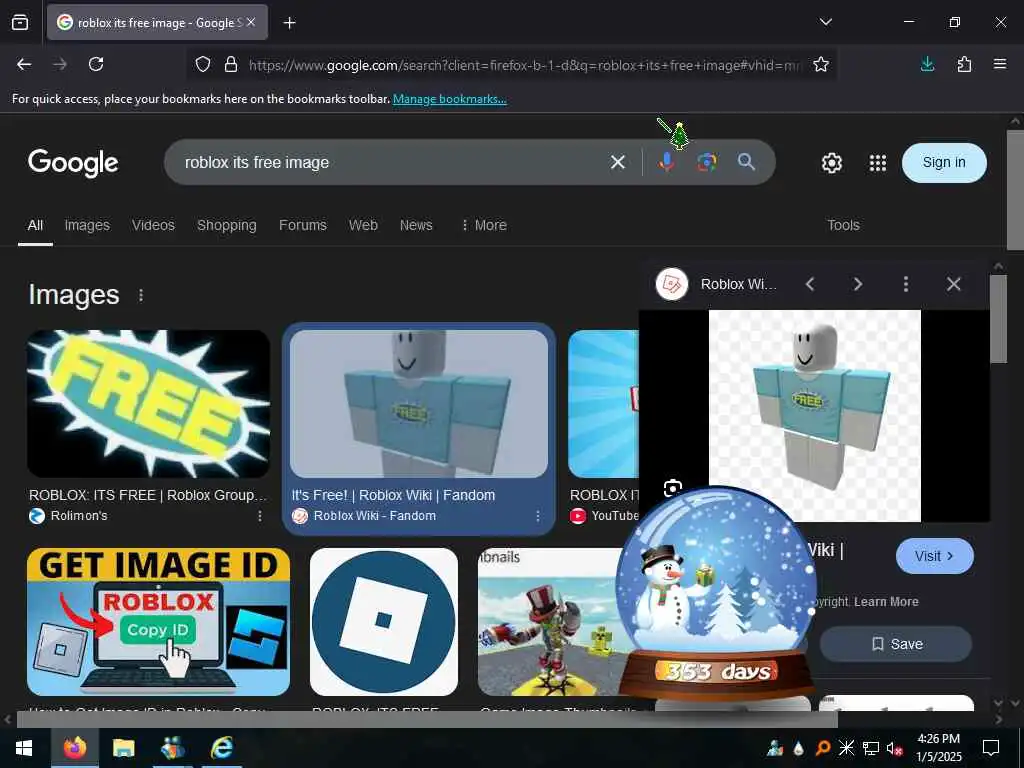
Task: Search inside image with Lens icon
Action: [673, 488]
